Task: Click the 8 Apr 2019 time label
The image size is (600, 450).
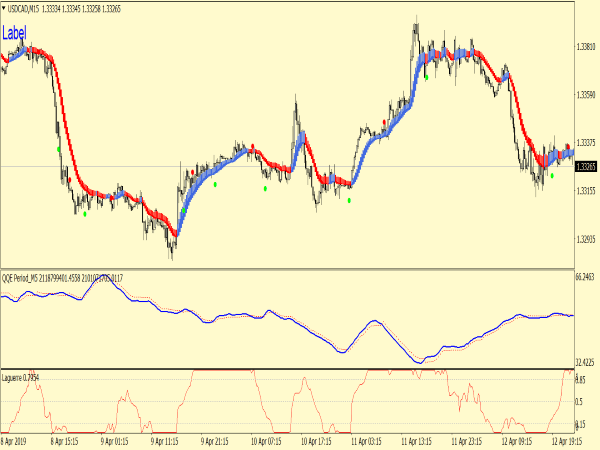Action: (14, 441)
